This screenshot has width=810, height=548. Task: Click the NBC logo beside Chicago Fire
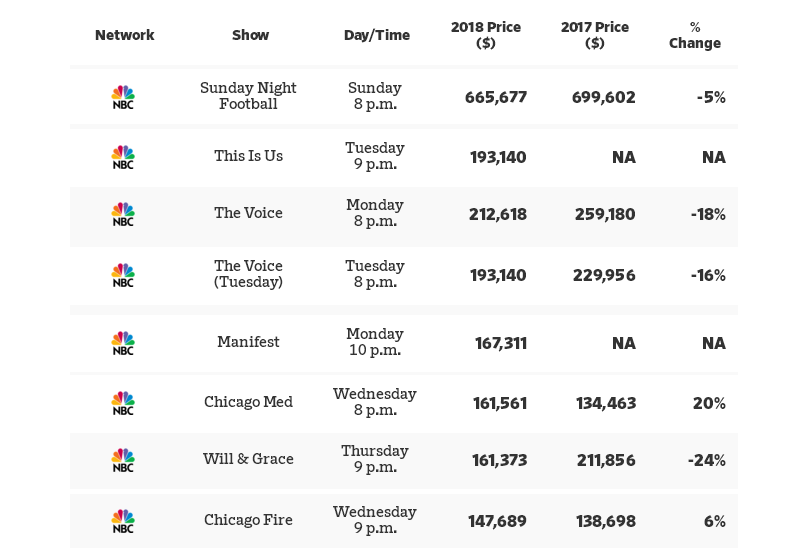click(123, 521)
